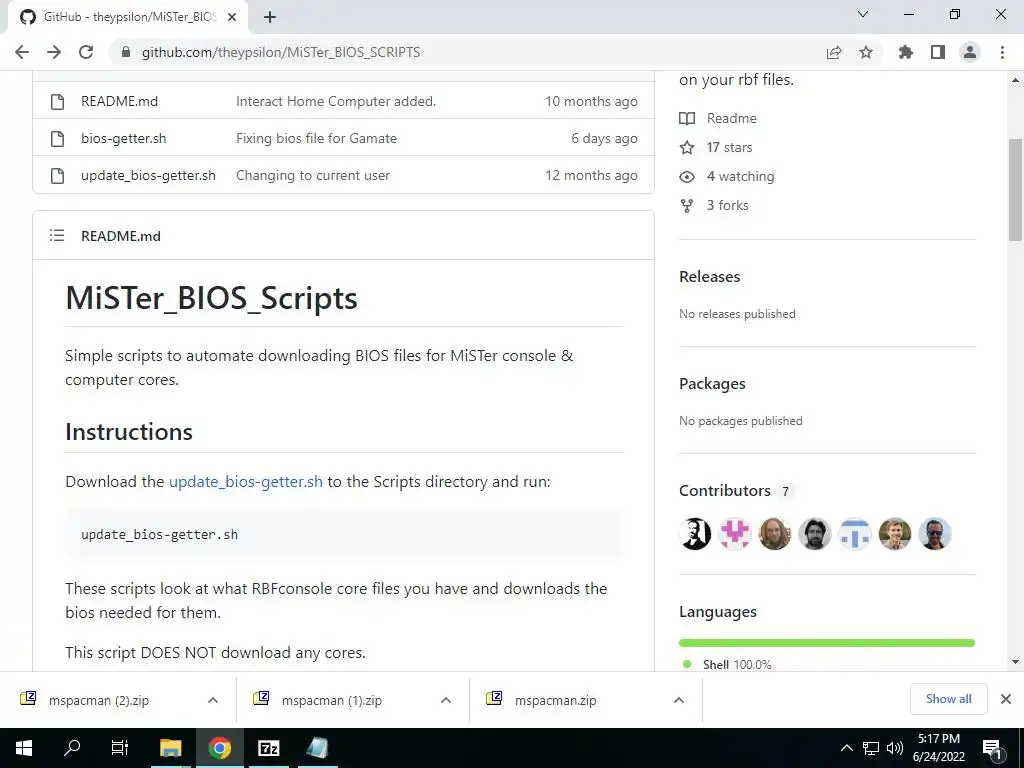This screenshot has height=768, width=1024.
Task: Close the GitHub MiSTer_BIOS tab
Action: pos(232,17)
